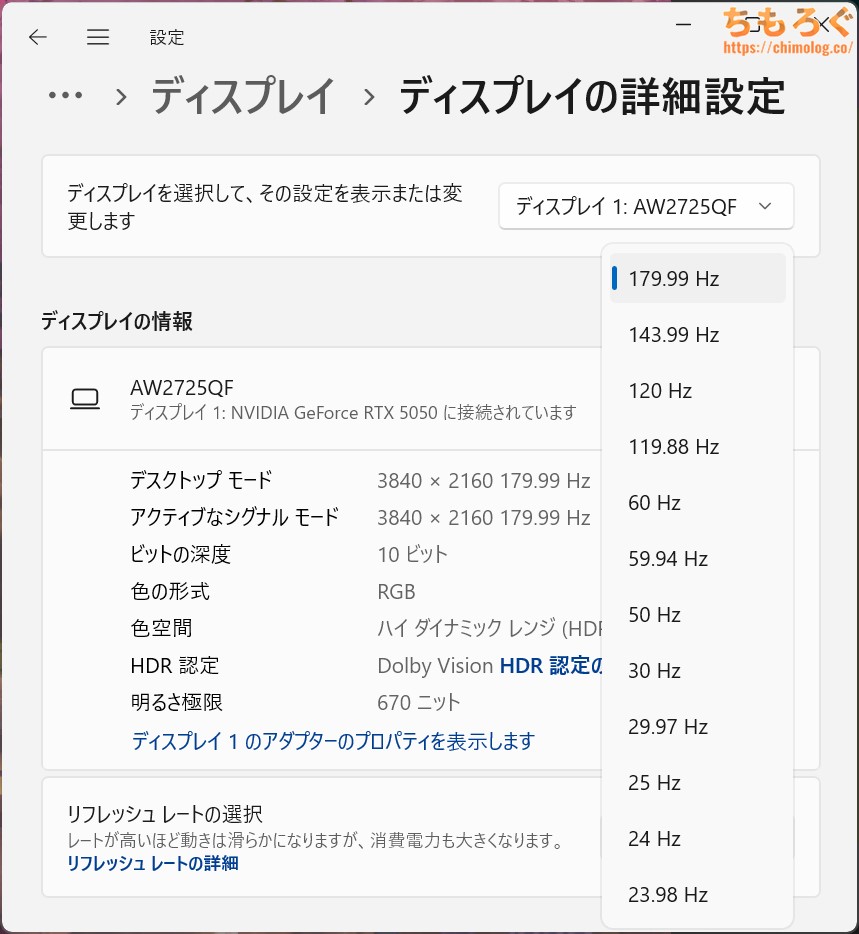Open リフレッシュ レートの詳細 link
Image resolution: width=859 pixels, height=934 pixels.
pos(152,863)
